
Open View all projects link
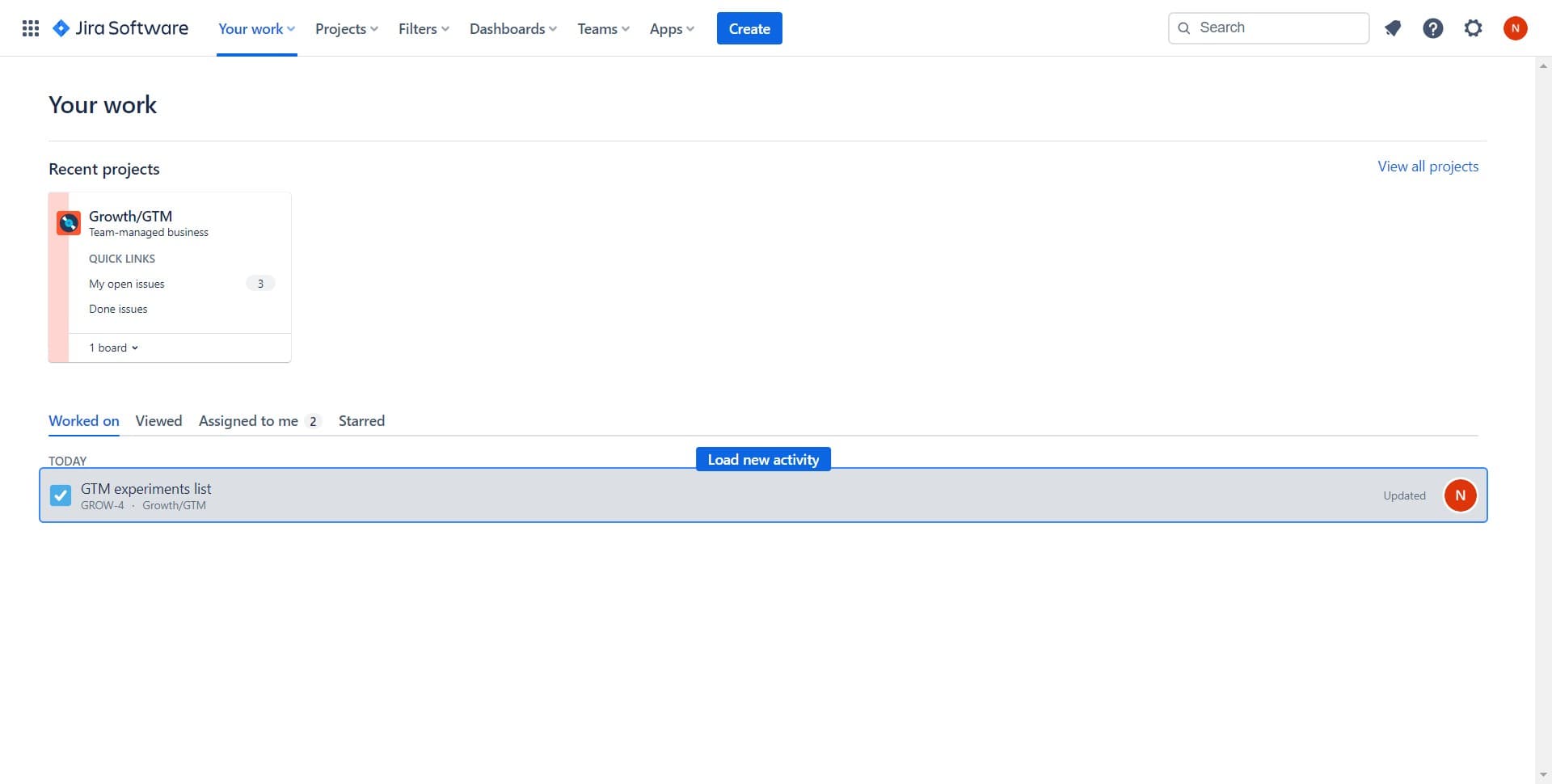tap(1428, 166)
